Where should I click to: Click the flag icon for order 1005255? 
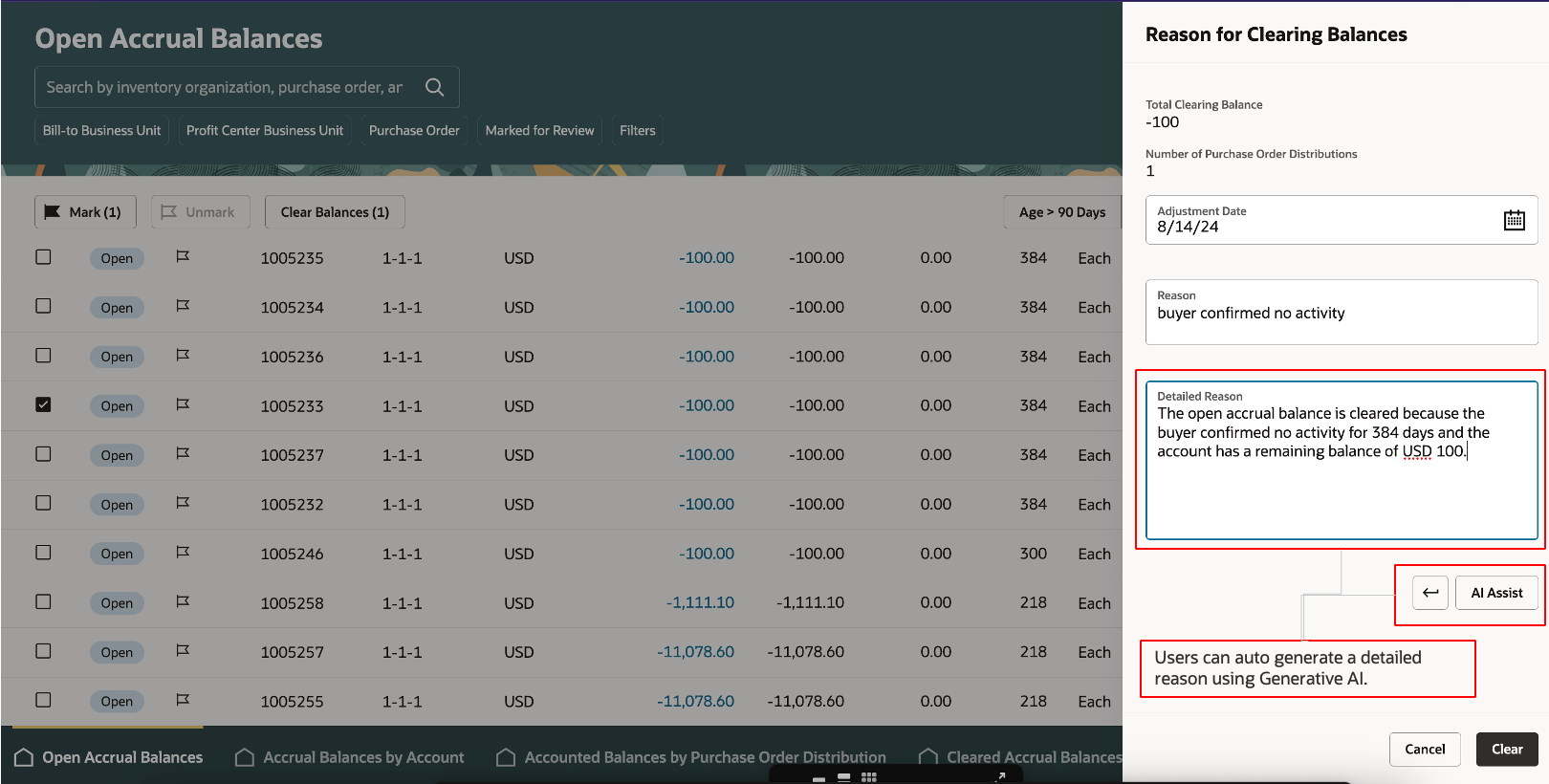[x=183, y=700]
